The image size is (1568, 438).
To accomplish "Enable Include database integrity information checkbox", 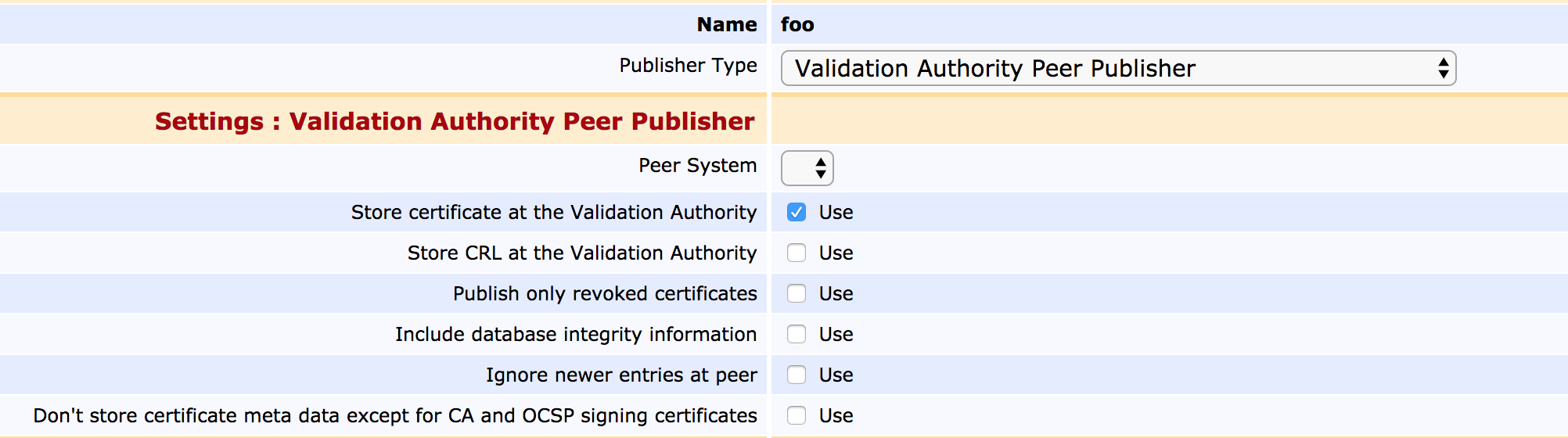I will 797,334.
